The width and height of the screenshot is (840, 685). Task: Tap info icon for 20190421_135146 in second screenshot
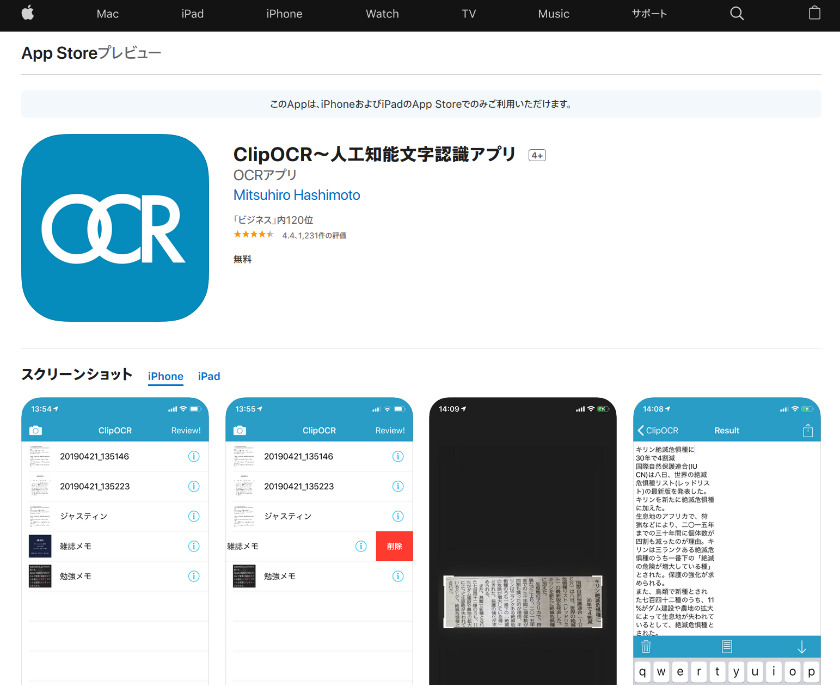(x=398, y=456)
